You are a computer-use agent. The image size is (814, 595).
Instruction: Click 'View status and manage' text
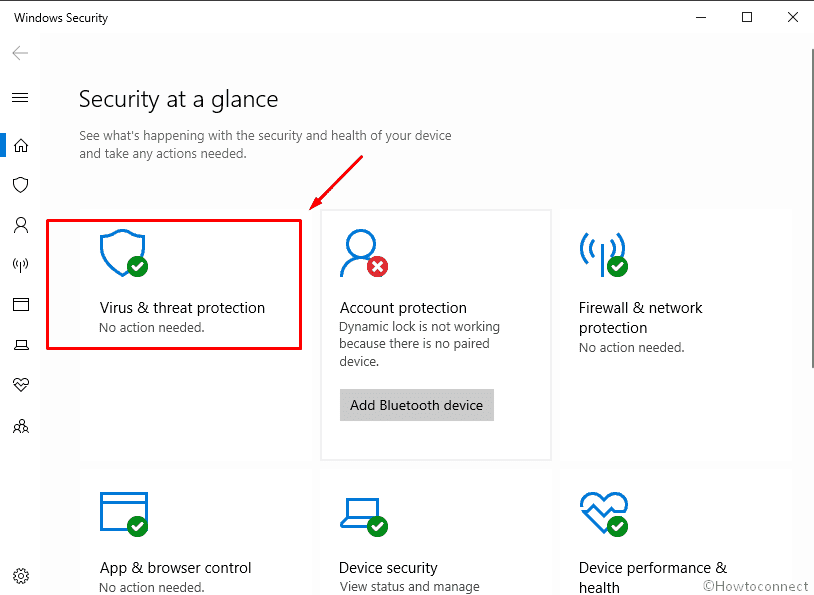(410, 587)
